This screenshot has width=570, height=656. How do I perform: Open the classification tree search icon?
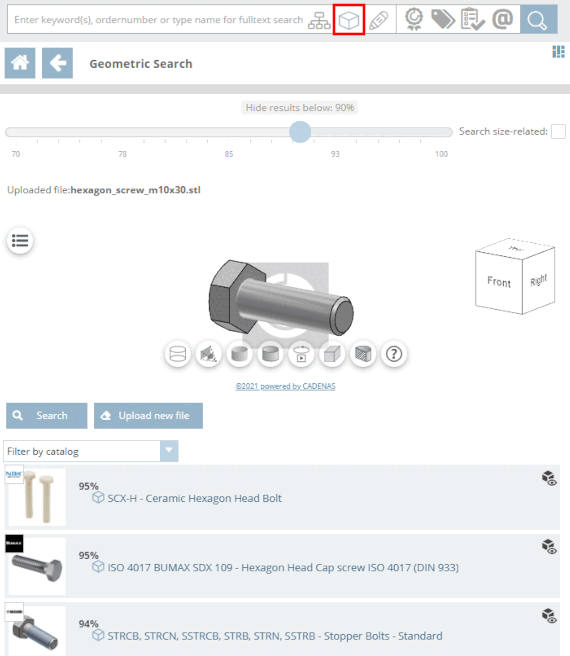319,20
